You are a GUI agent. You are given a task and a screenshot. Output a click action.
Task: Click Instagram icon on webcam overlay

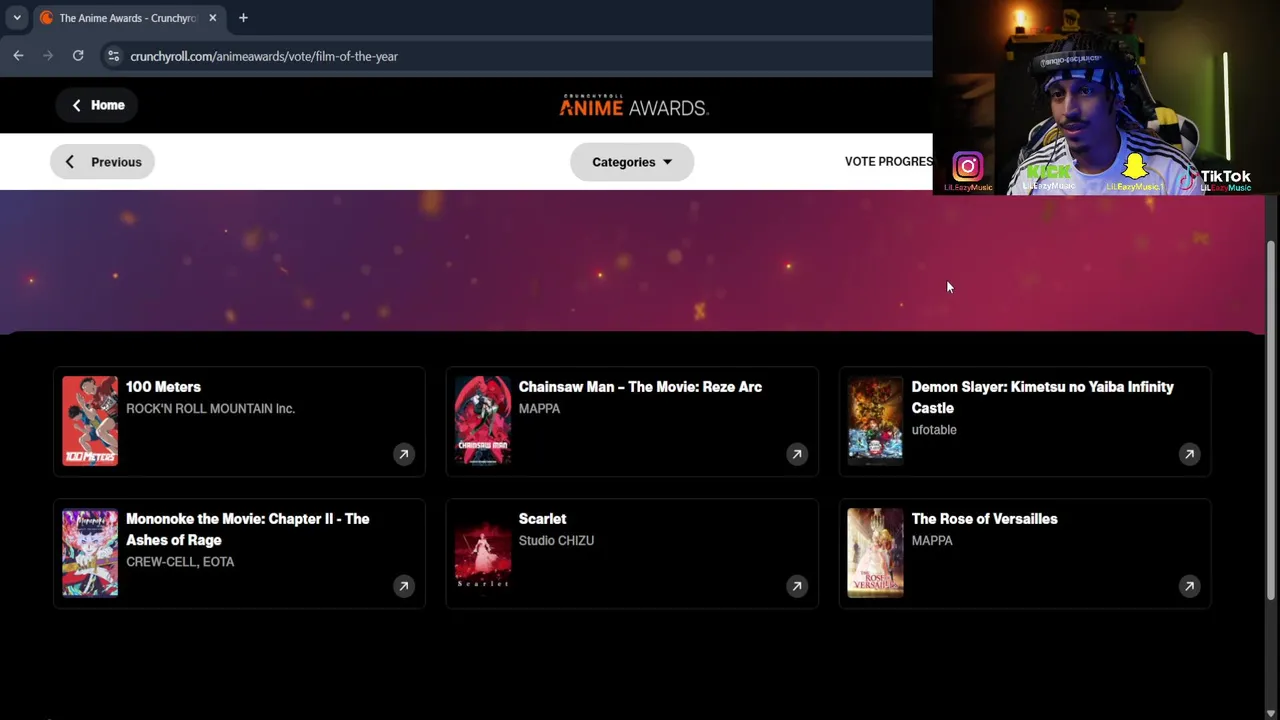pyautogui.click(x=967, y=167)
